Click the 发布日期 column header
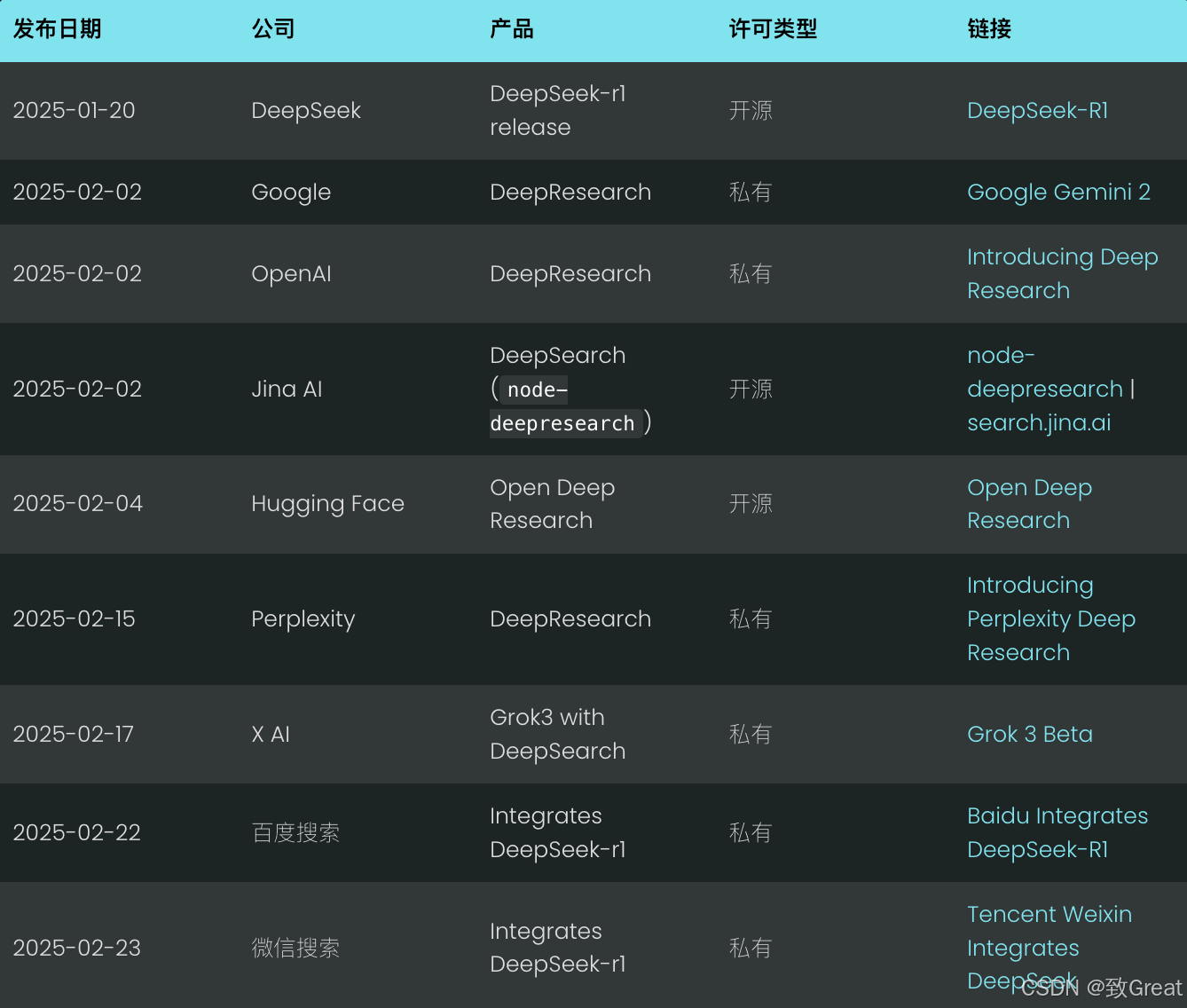Screen dimensions: 1187x1008 coord(57,29)
